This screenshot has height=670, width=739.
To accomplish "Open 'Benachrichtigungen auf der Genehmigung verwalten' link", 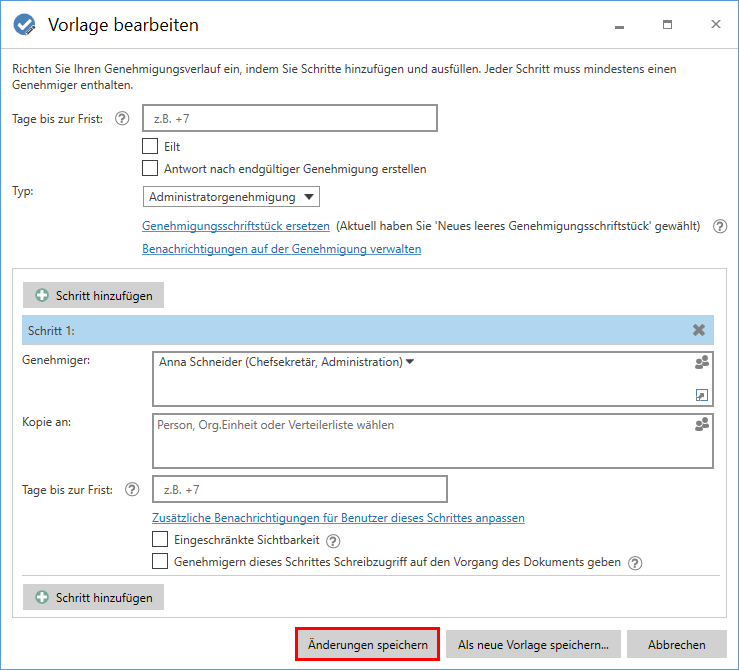I will click(282, 249).
